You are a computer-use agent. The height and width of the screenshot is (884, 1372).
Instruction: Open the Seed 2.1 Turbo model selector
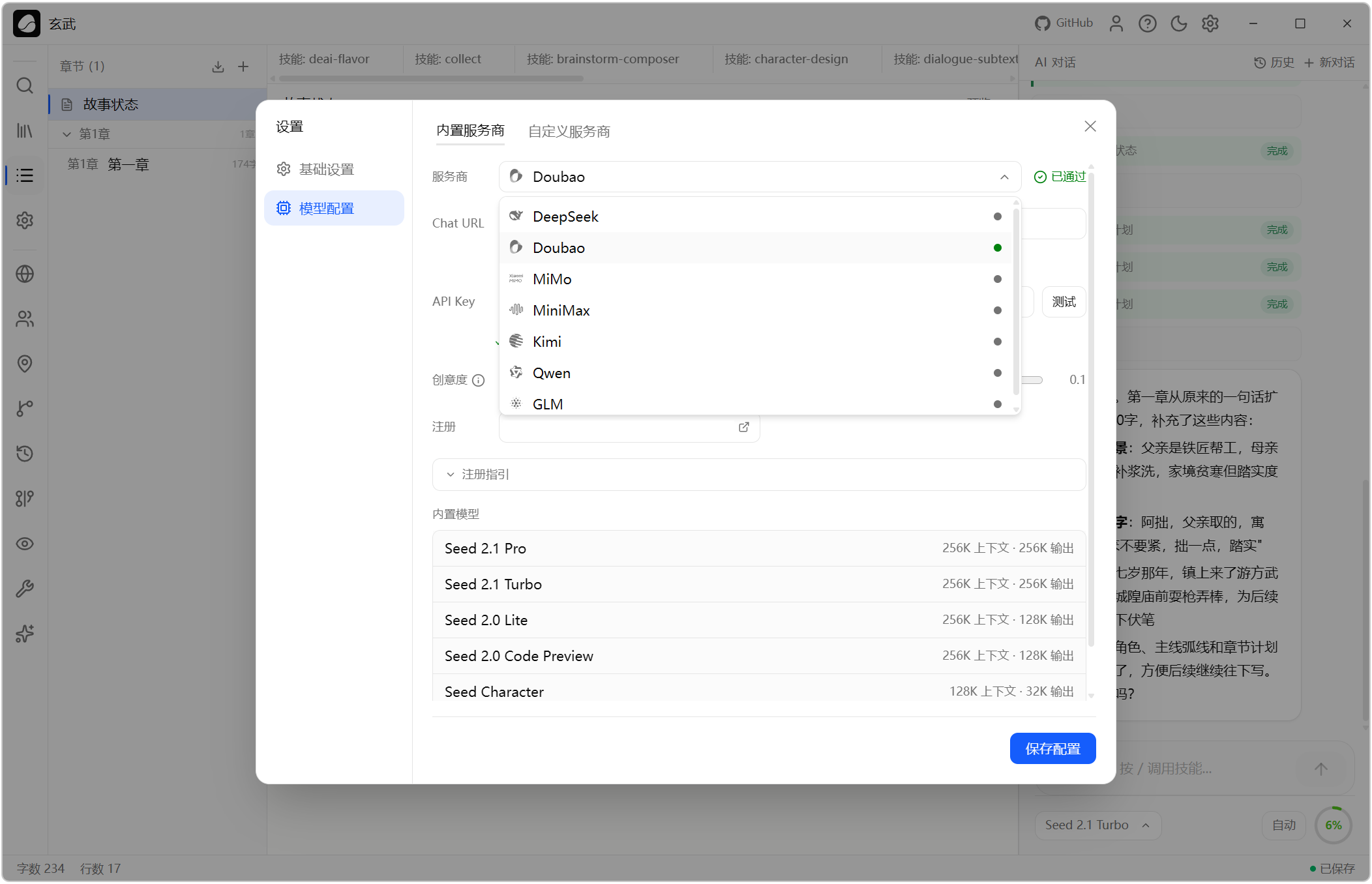[1098, 825]
